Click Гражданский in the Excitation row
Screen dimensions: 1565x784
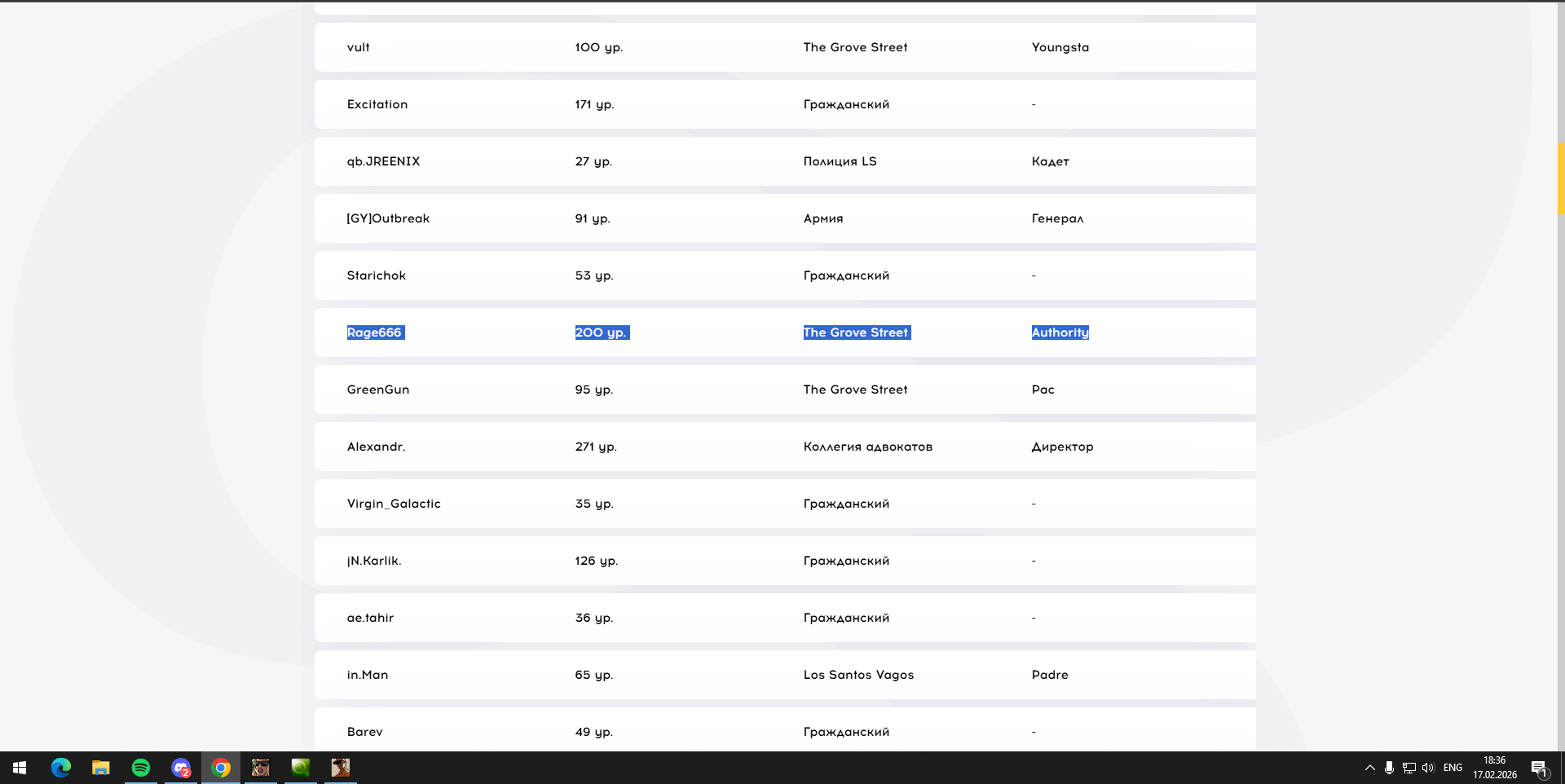846,104
